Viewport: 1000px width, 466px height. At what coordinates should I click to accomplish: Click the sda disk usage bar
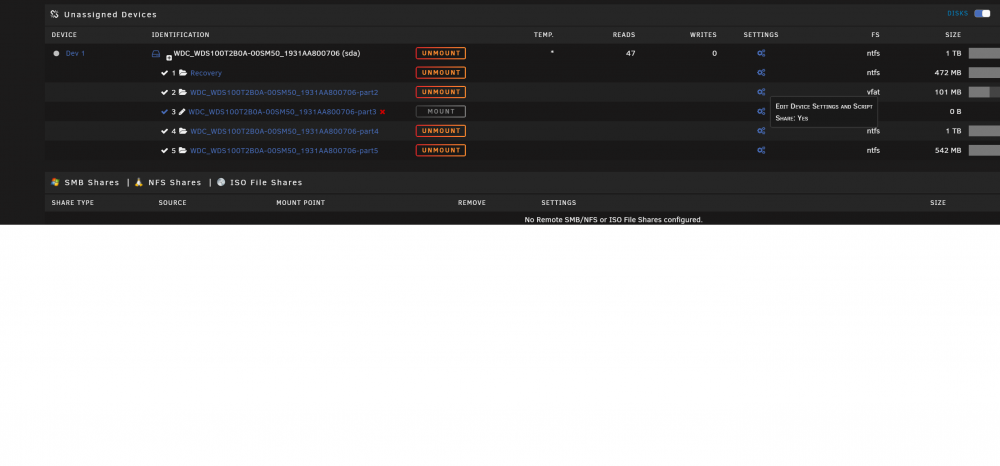[x=984, y=54]
